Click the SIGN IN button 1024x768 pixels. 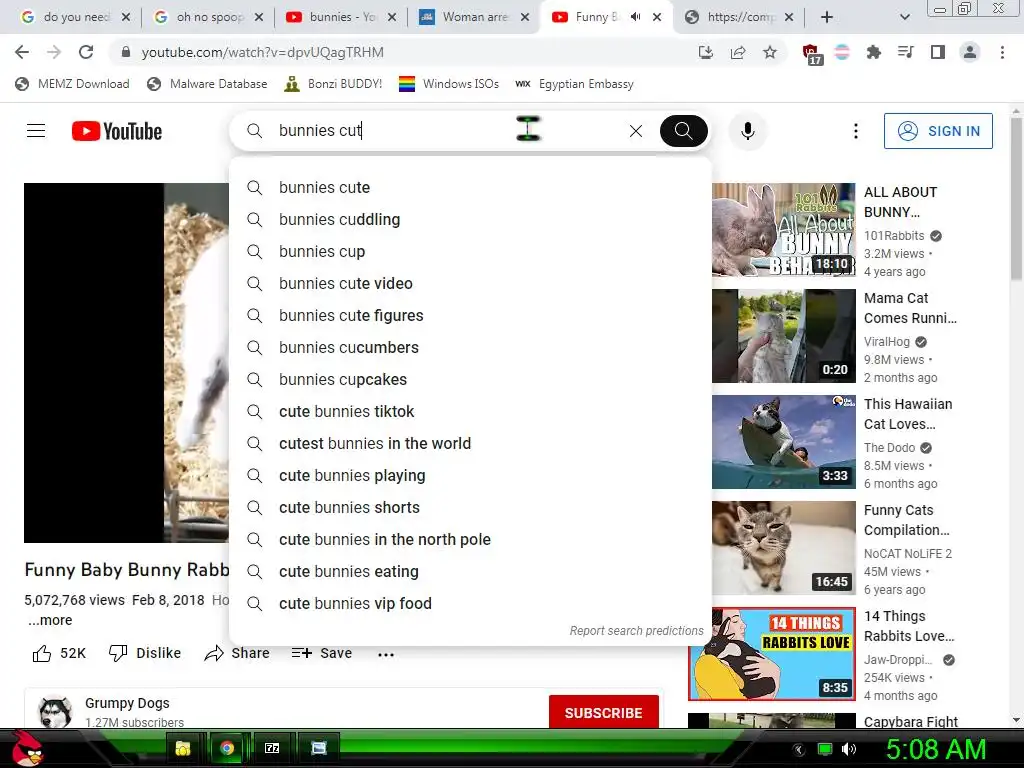938,131
